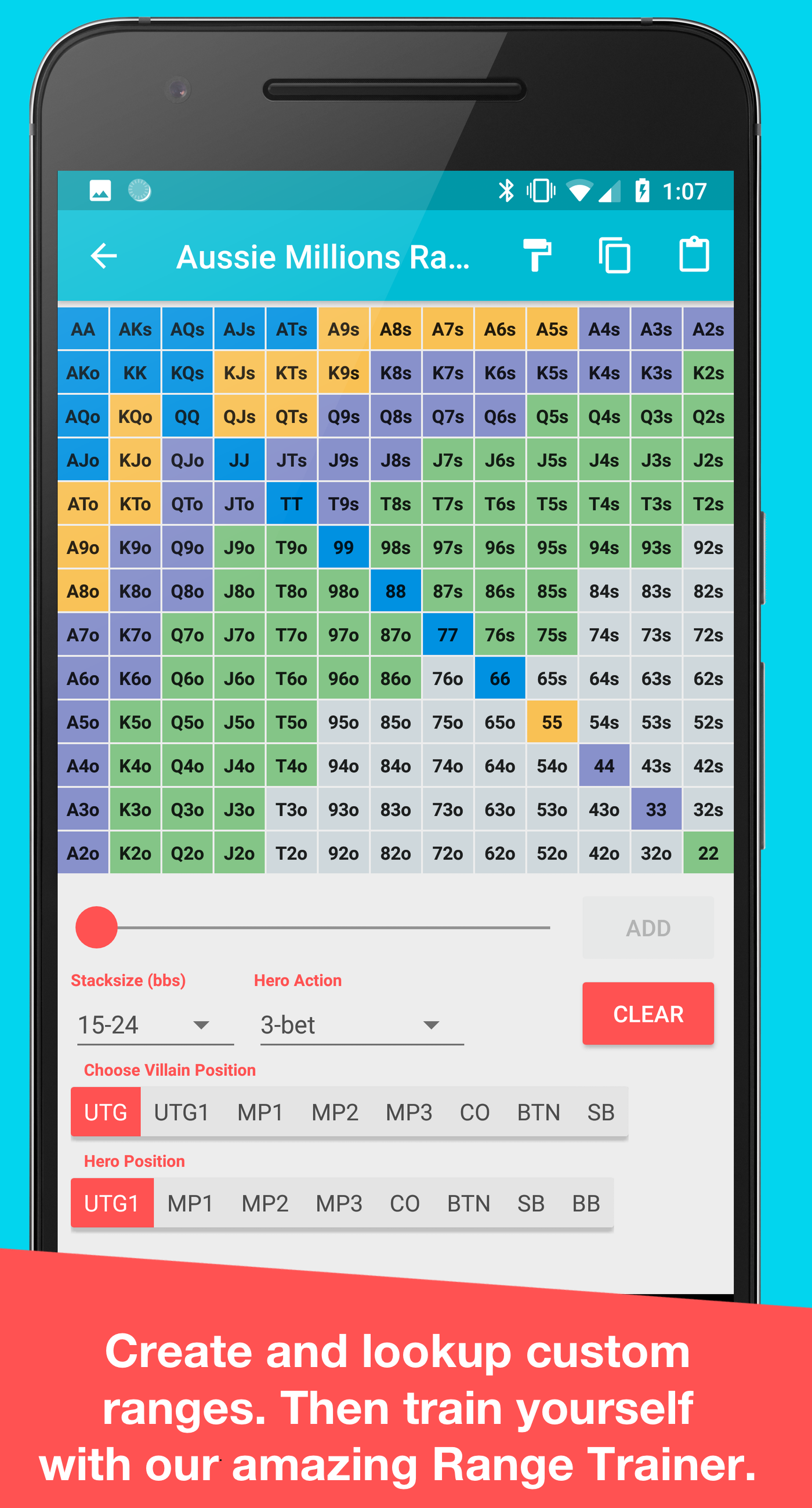Tap the picture notification icon in status bar
Viewport: 812px width, 1508px height.
coord(100,191)
